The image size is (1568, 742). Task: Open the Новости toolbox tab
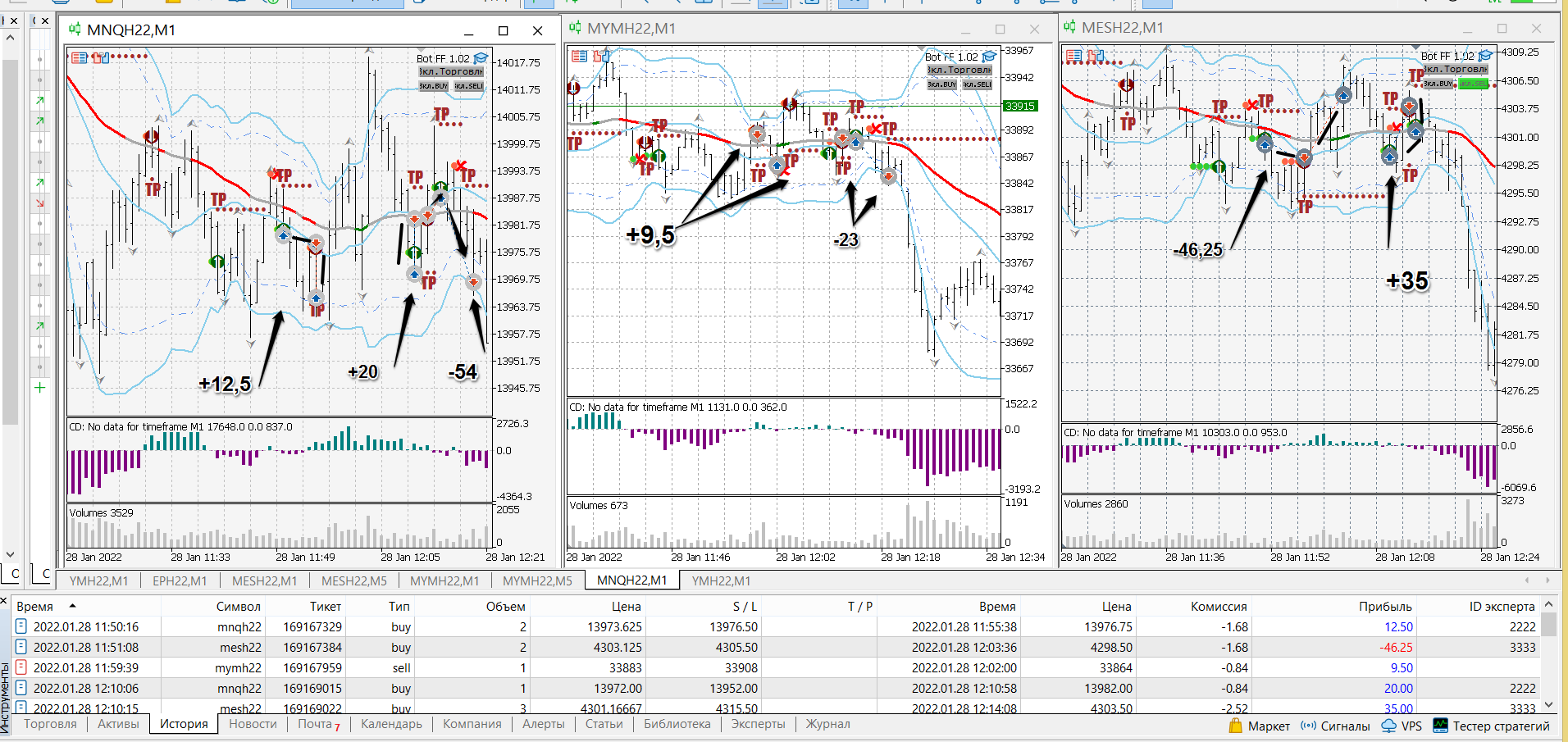point(253,724)
